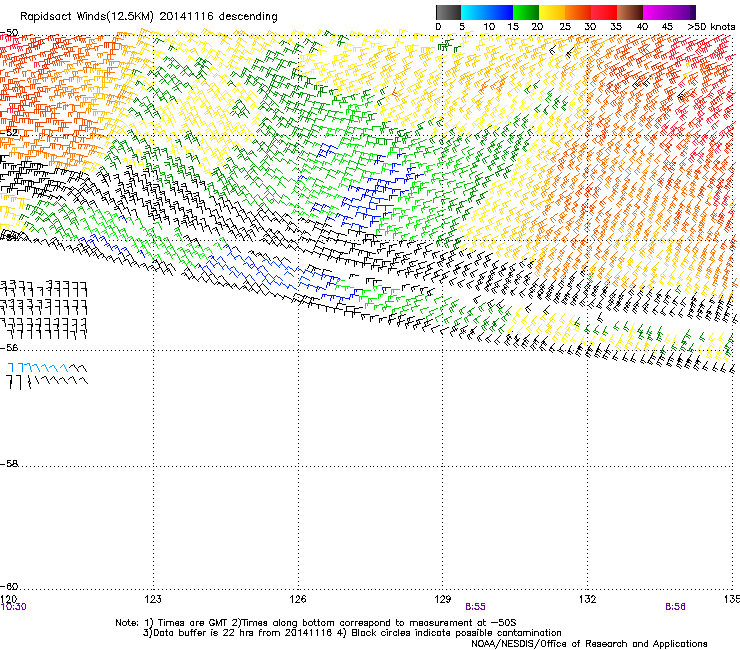Viewport: 740px width, 650px height.
Task: Pick the red 30-35 knots legend color
Action: [x=604, y=12]
